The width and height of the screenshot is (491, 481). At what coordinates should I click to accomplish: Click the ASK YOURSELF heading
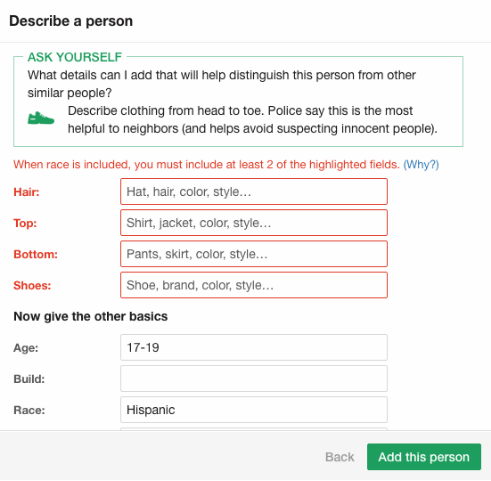pyautogui.click(x=75, y=57)
